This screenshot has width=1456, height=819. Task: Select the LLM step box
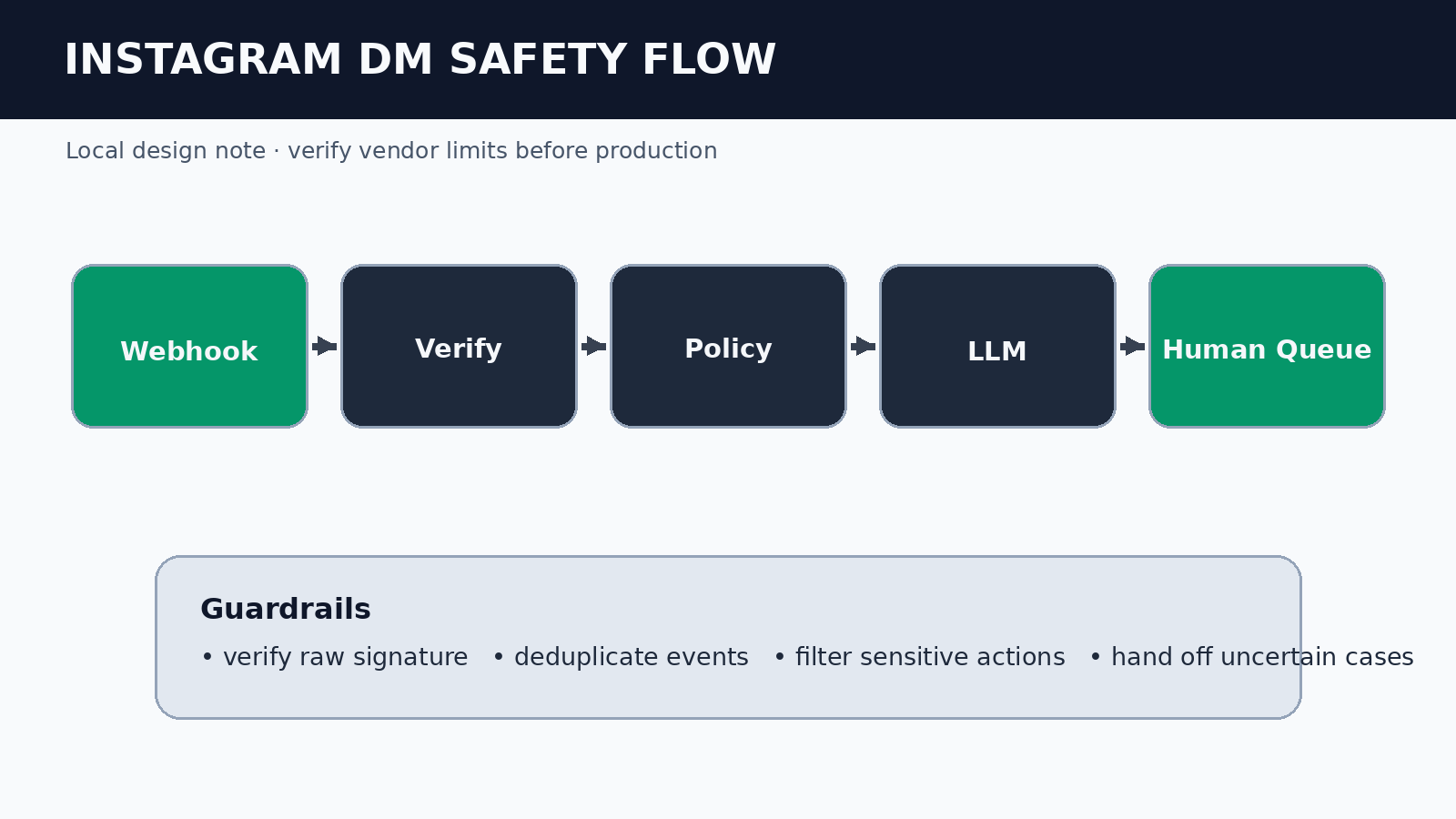(998, 346)
